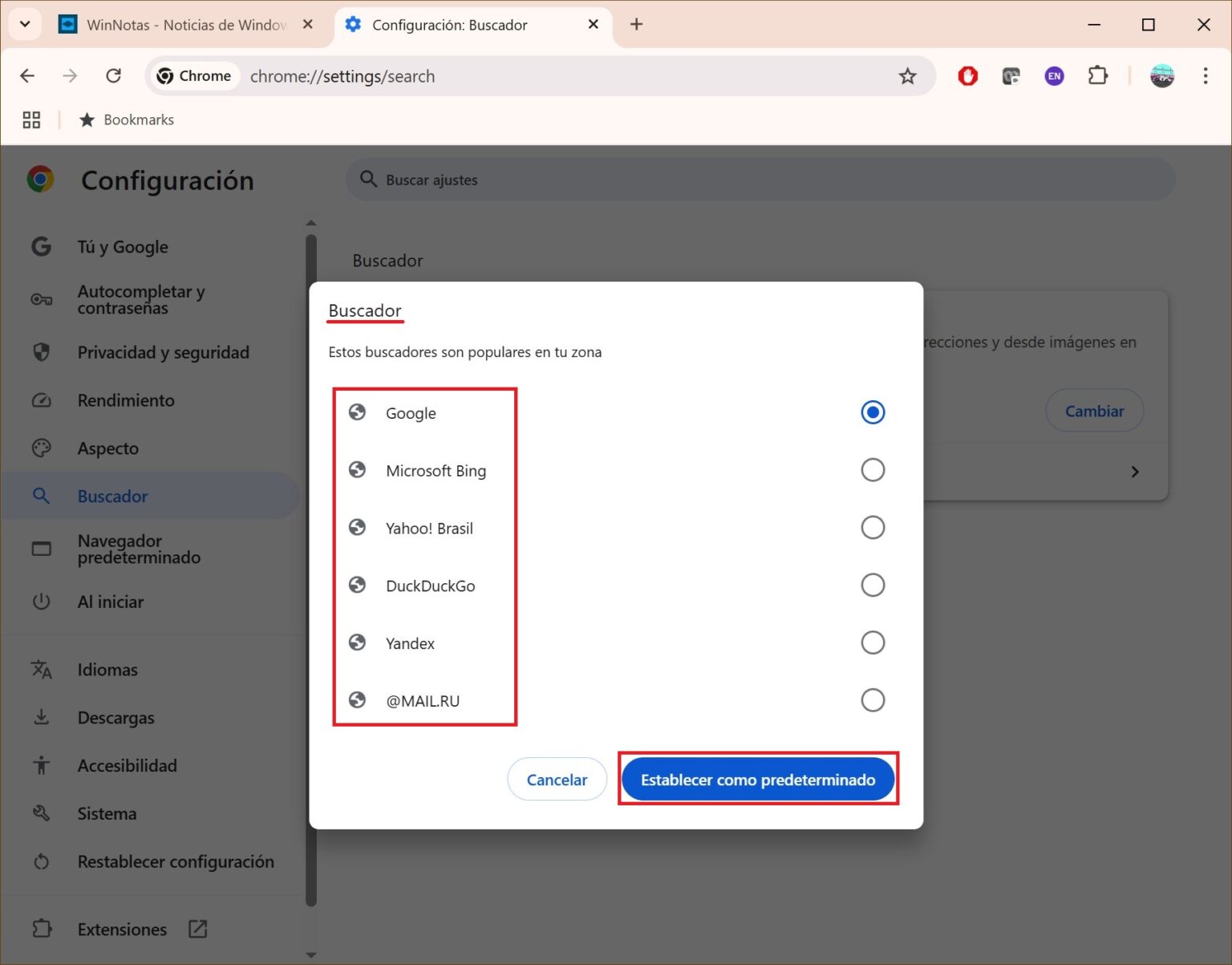This screenshot has height=965, width=1232.
Task: Open the tab search dropdown arrow
Action: click(24, 23)
